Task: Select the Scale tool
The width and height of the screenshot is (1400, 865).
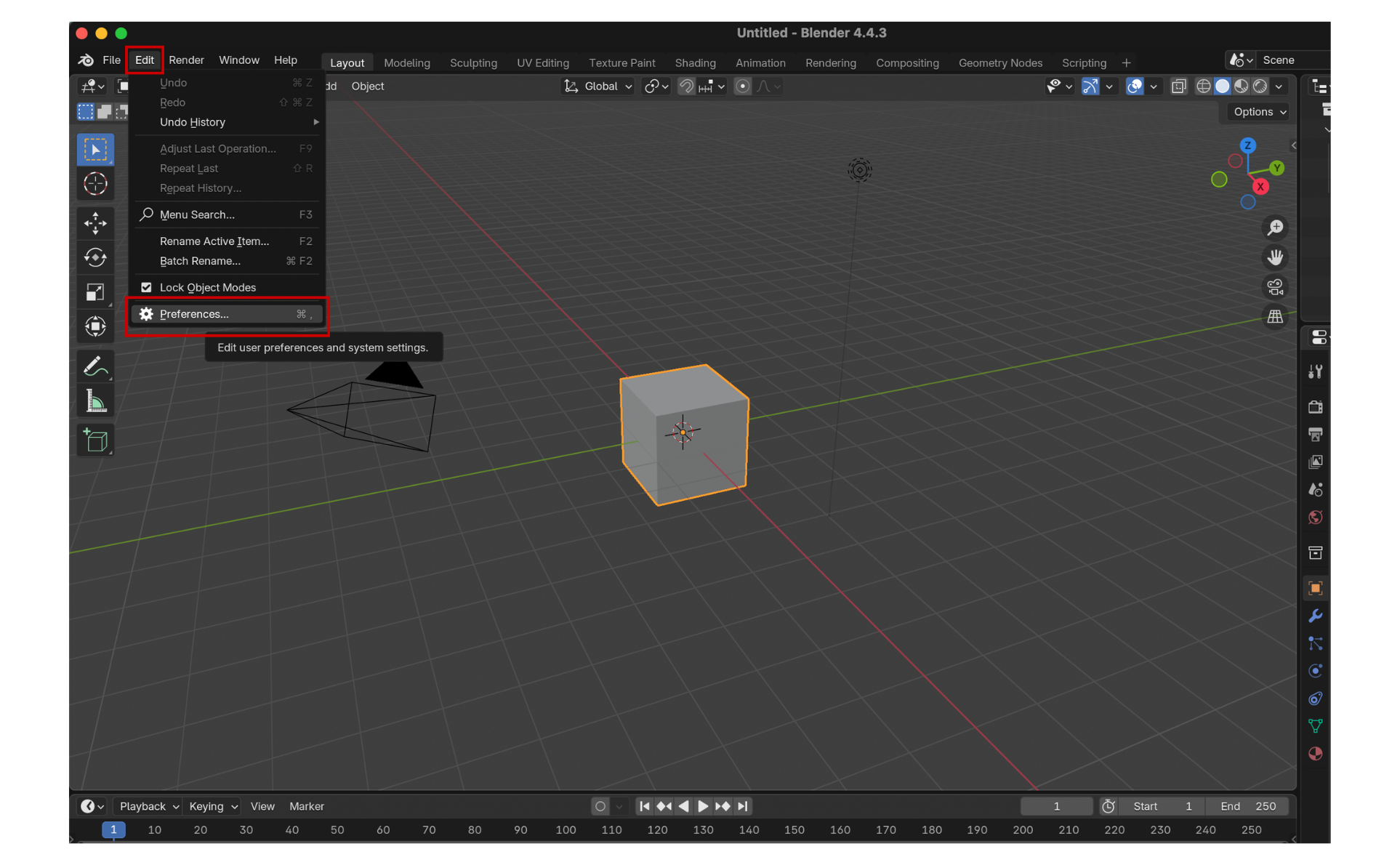Action: 95,292
